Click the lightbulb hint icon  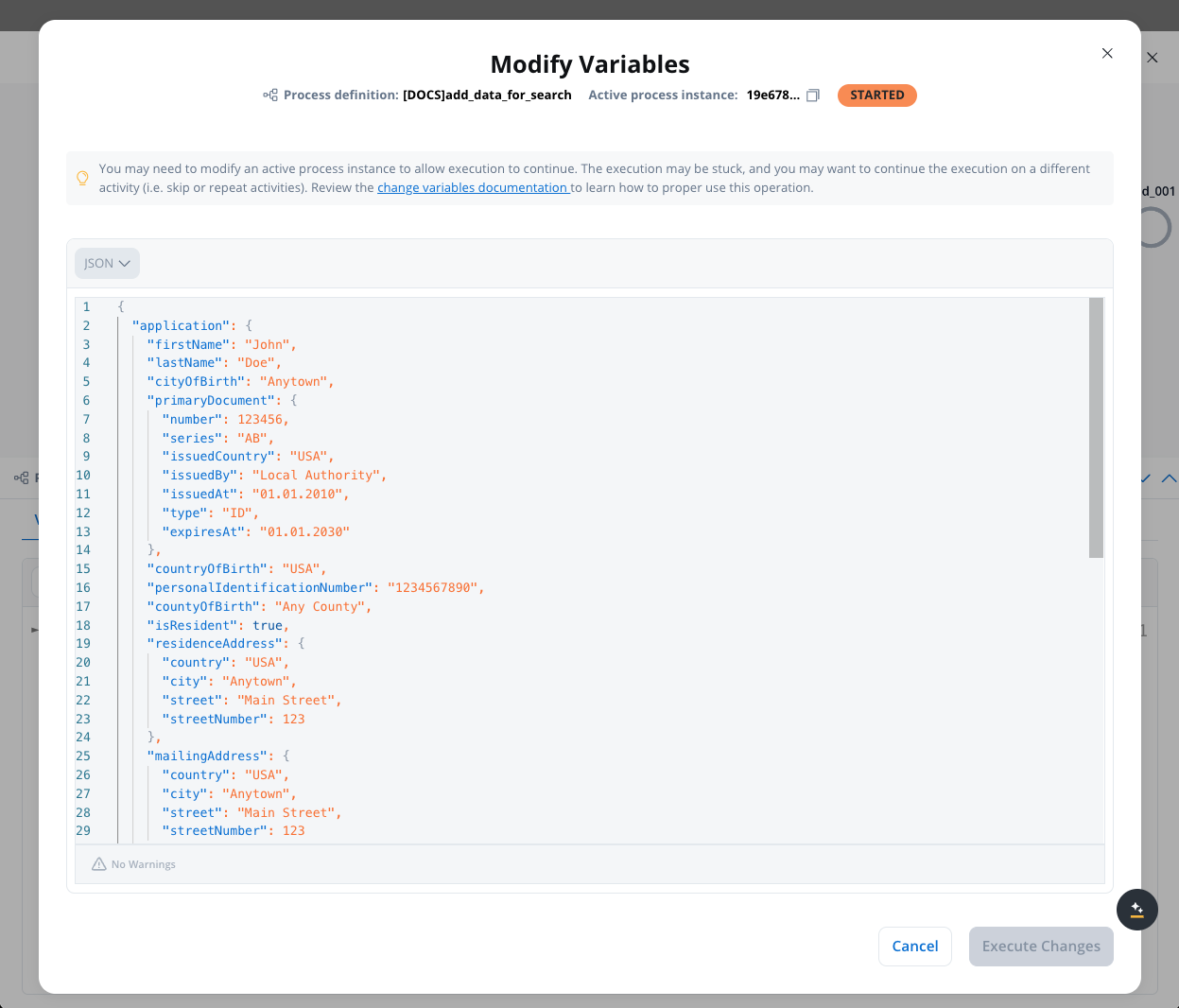[82, 178]
